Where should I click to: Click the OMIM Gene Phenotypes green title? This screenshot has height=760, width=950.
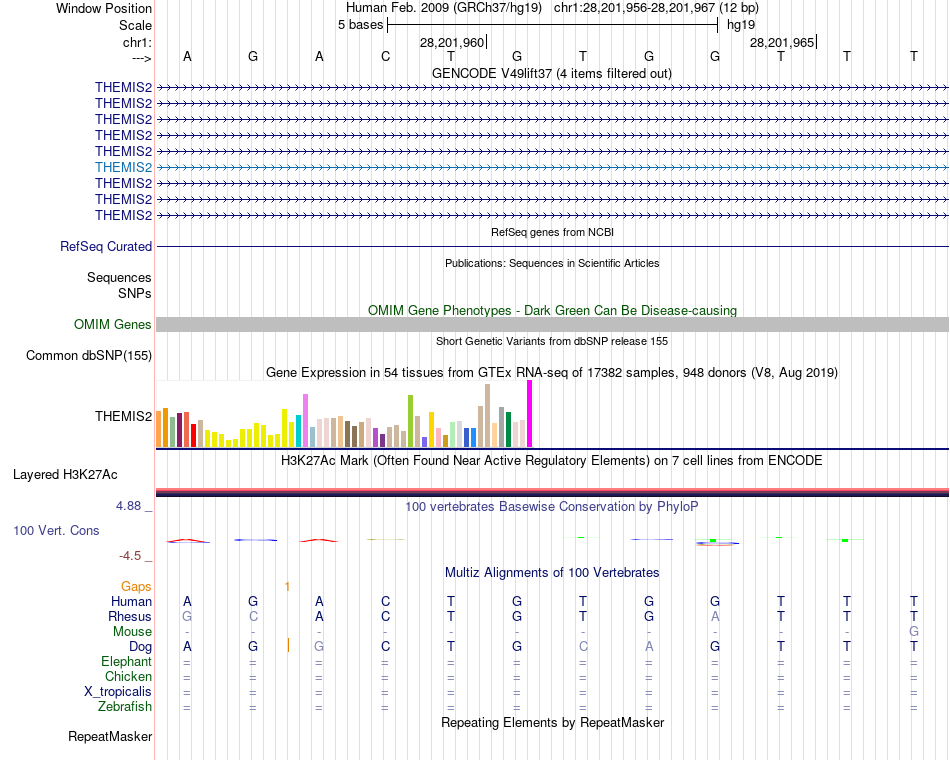pyautogui.click(x=553, y=310)
